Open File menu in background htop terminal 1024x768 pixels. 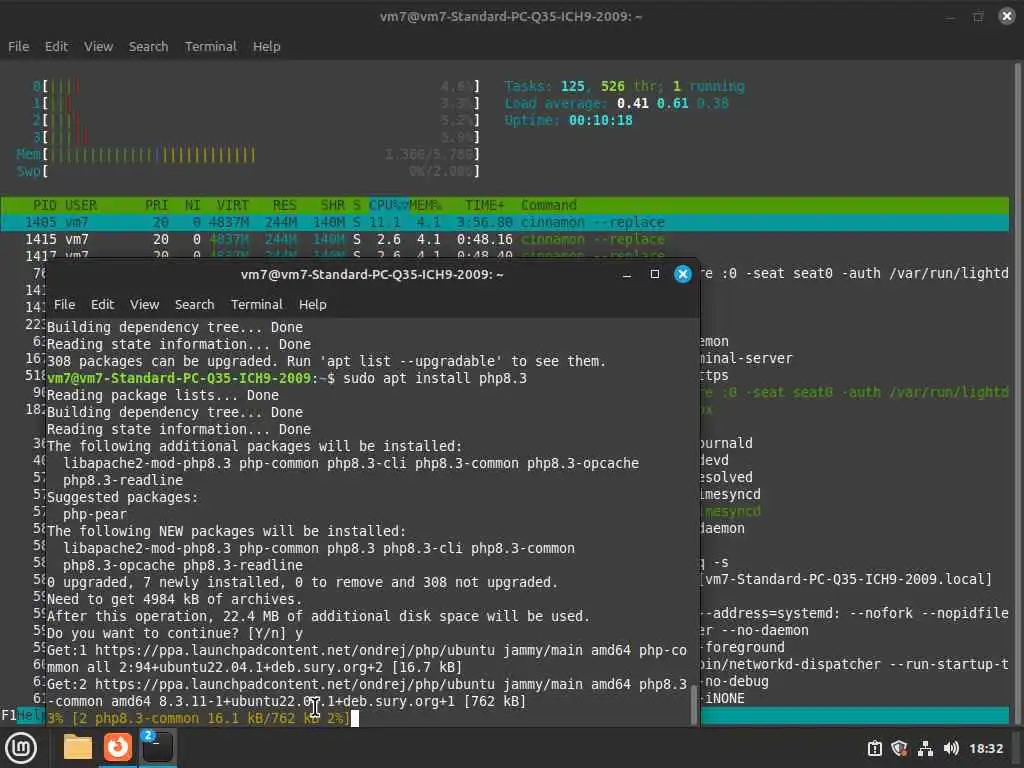coord(18,46)
